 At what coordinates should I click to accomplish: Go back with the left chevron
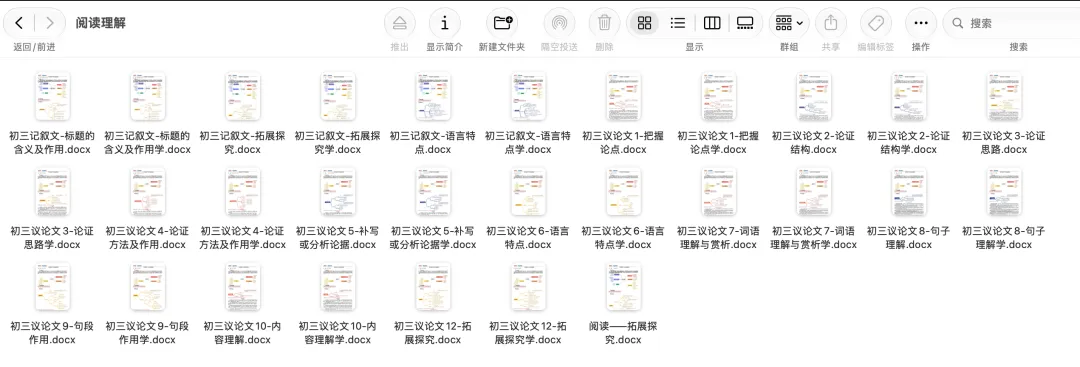(19, 23)
